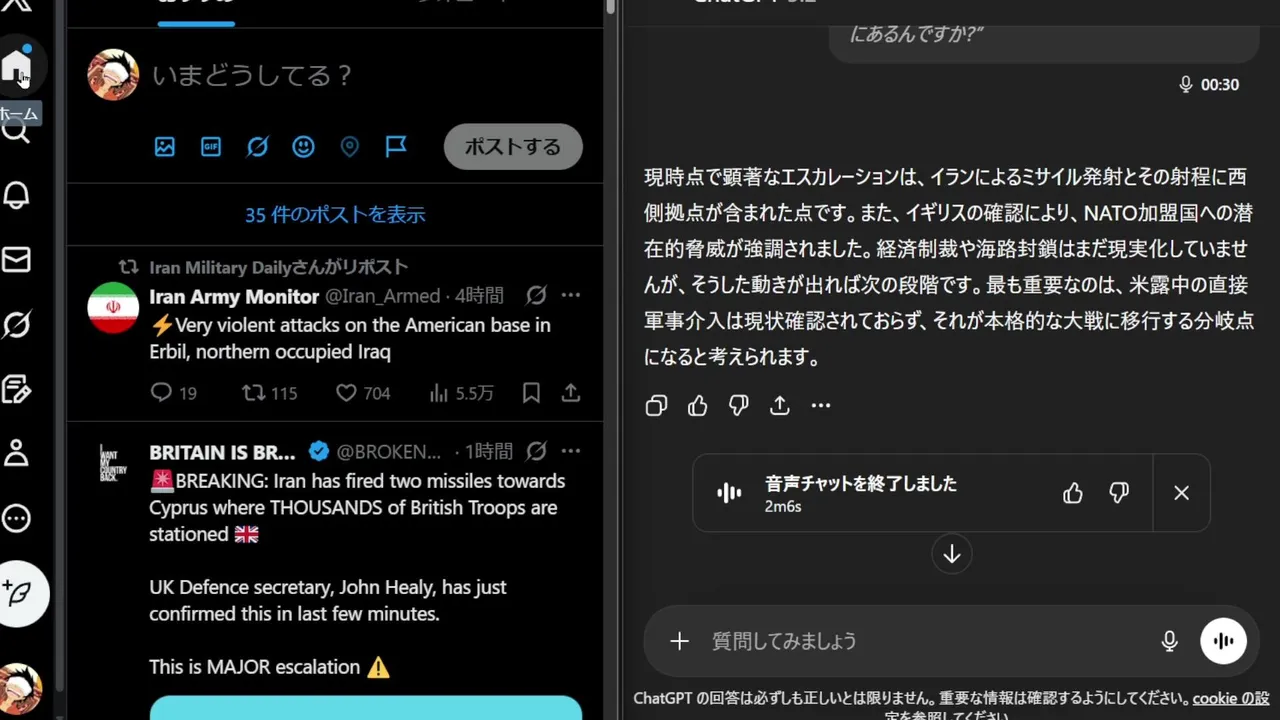Ask Grok about BRITAIN IS BROKEN post
This screenshot has width=1280, height=720.
(x=537, y=451)
